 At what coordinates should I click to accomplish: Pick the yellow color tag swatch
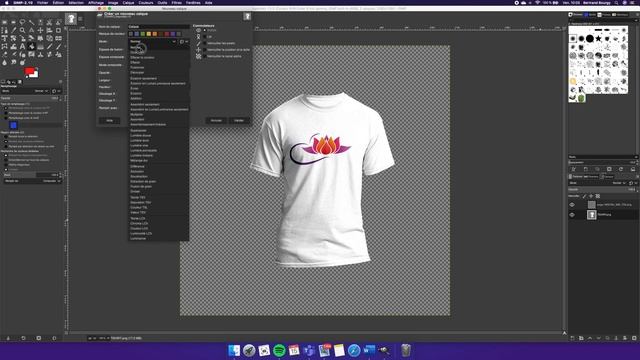coord(149,34)
